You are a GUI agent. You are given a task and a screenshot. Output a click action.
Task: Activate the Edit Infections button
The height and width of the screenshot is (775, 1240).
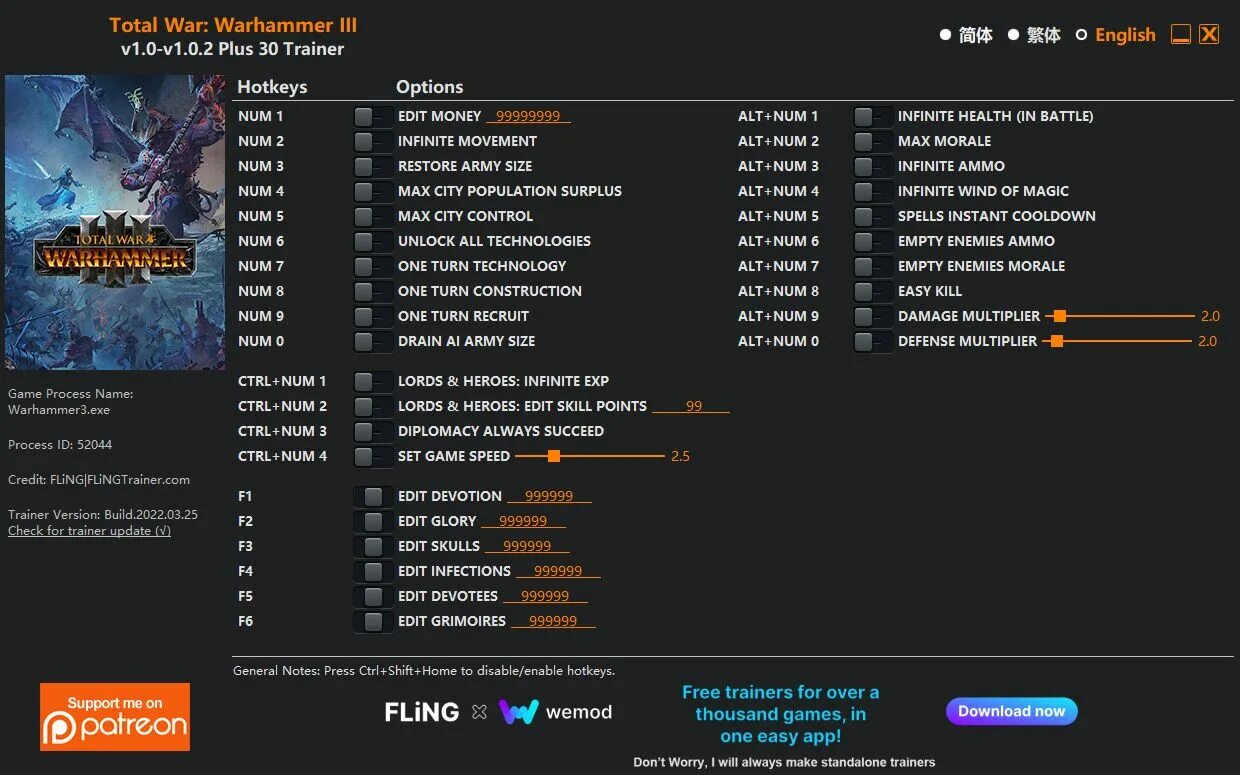373,571
